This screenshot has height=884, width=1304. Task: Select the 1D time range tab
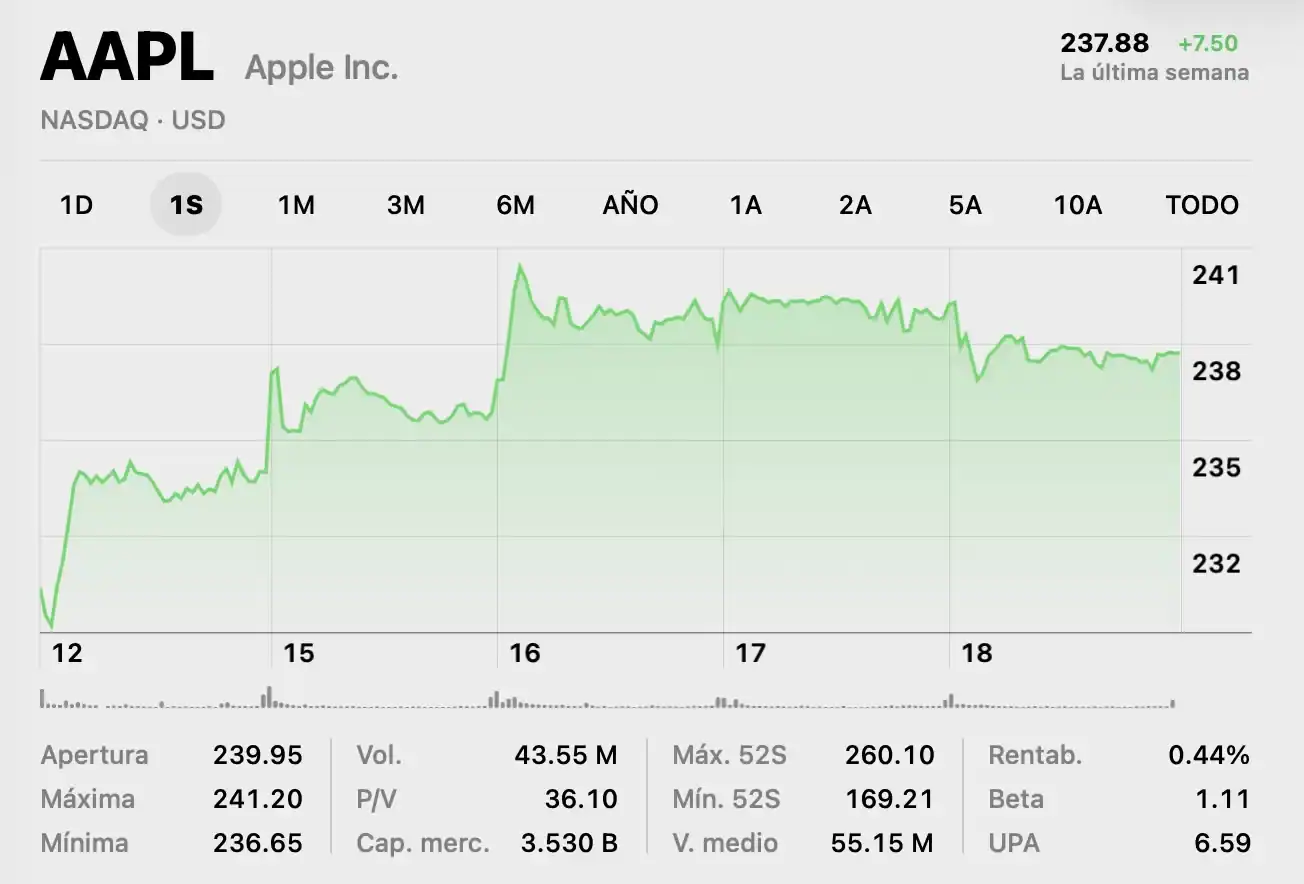tap(76, 205)
